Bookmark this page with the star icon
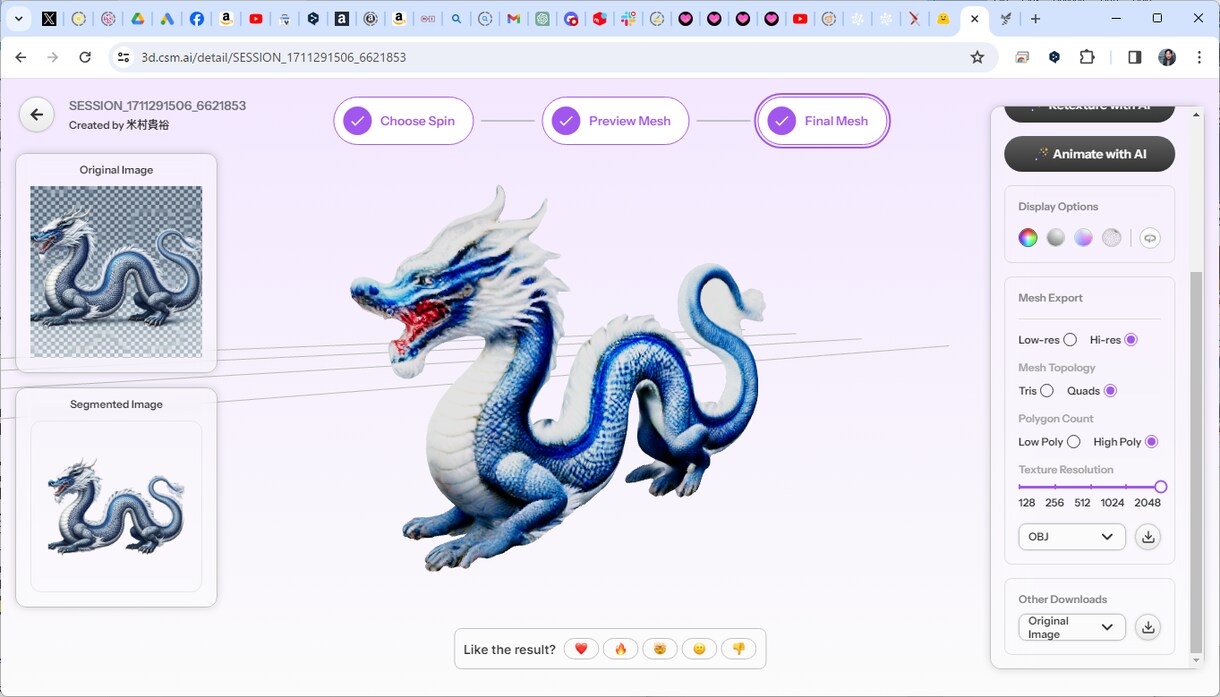Image resolution: width=1220 pixels, height=697 pixels. [x=977, y=58]
